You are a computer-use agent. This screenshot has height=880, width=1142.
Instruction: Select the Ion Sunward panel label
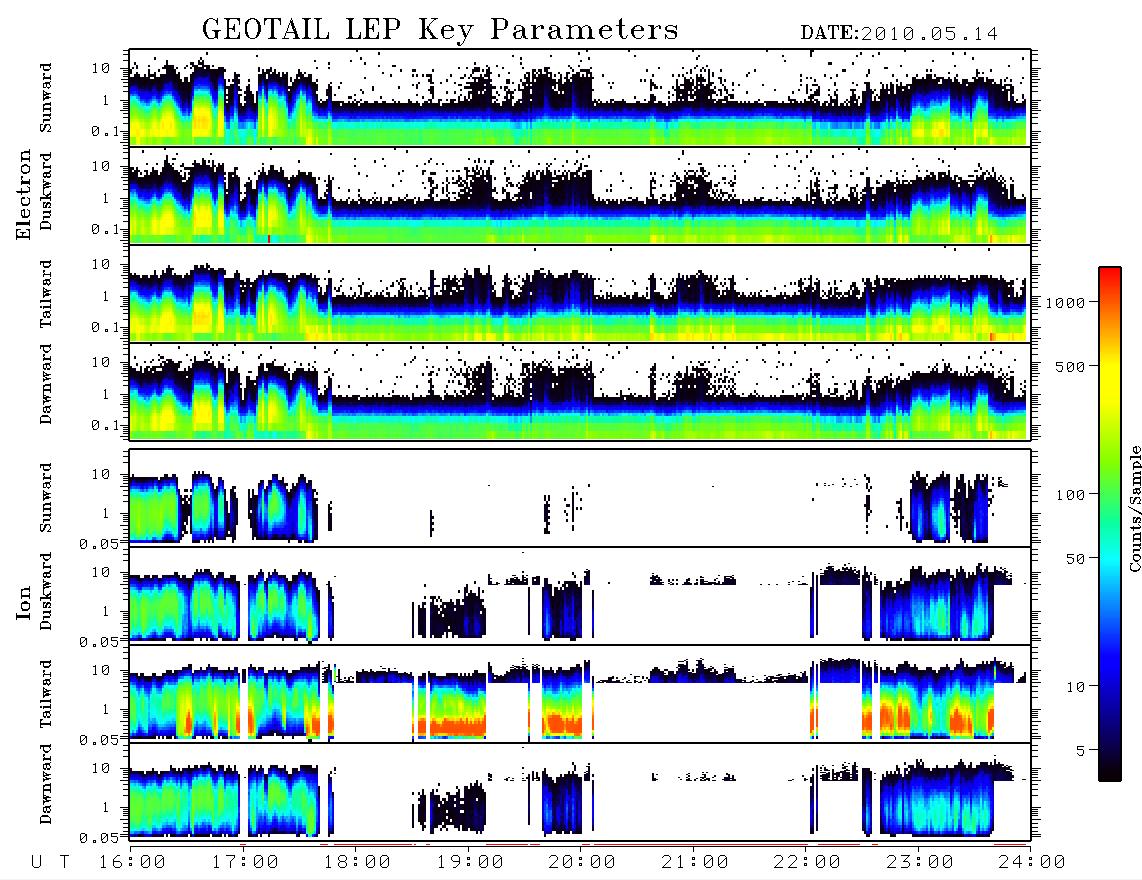46,498
